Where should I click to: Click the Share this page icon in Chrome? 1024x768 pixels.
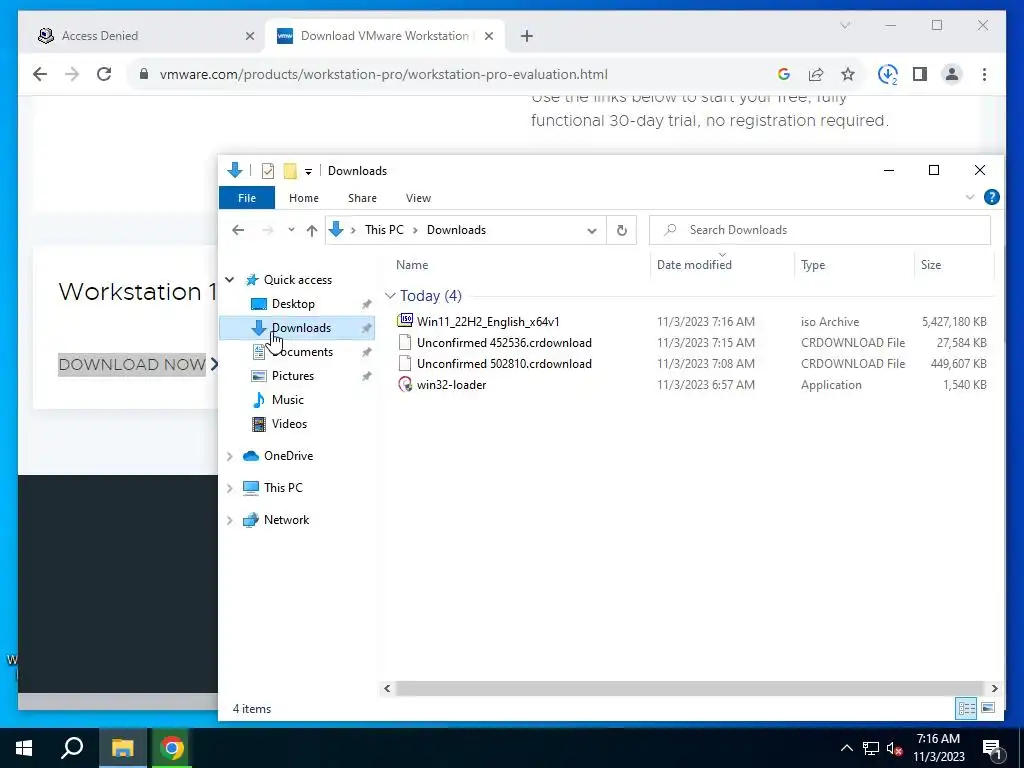click(x=816, y=74)
